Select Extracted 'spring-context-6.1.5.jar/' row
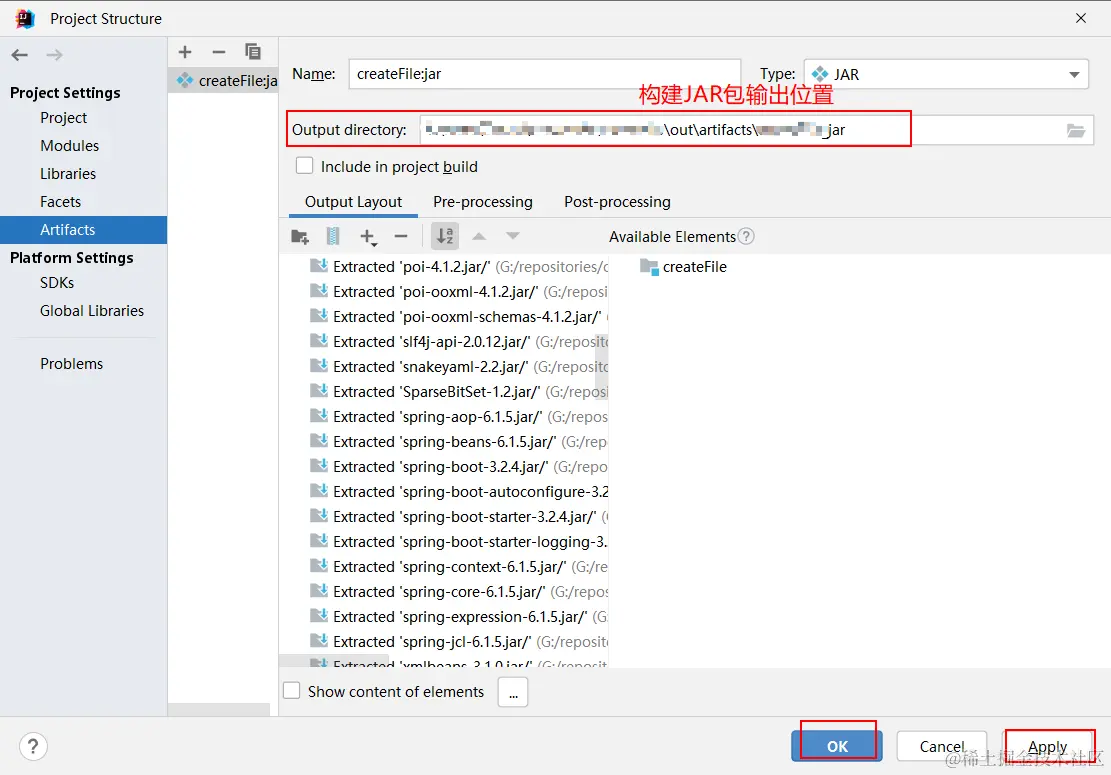 pos(459,567)
